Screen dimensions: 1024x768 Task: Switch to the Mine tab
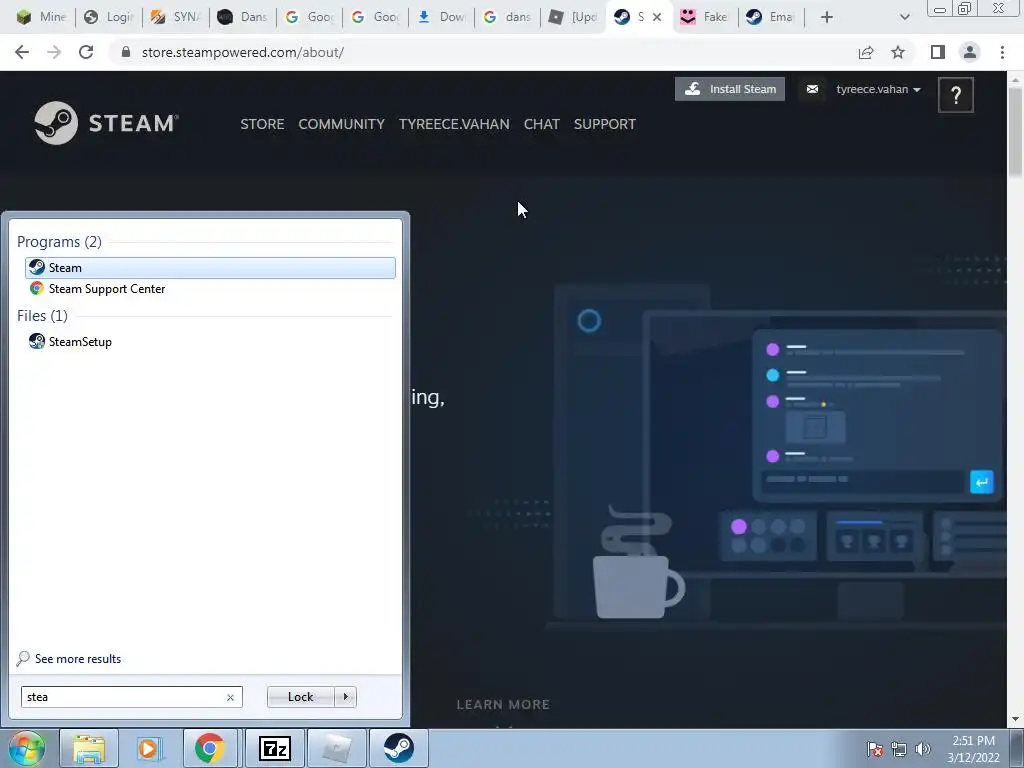click(x=40, y=17)
